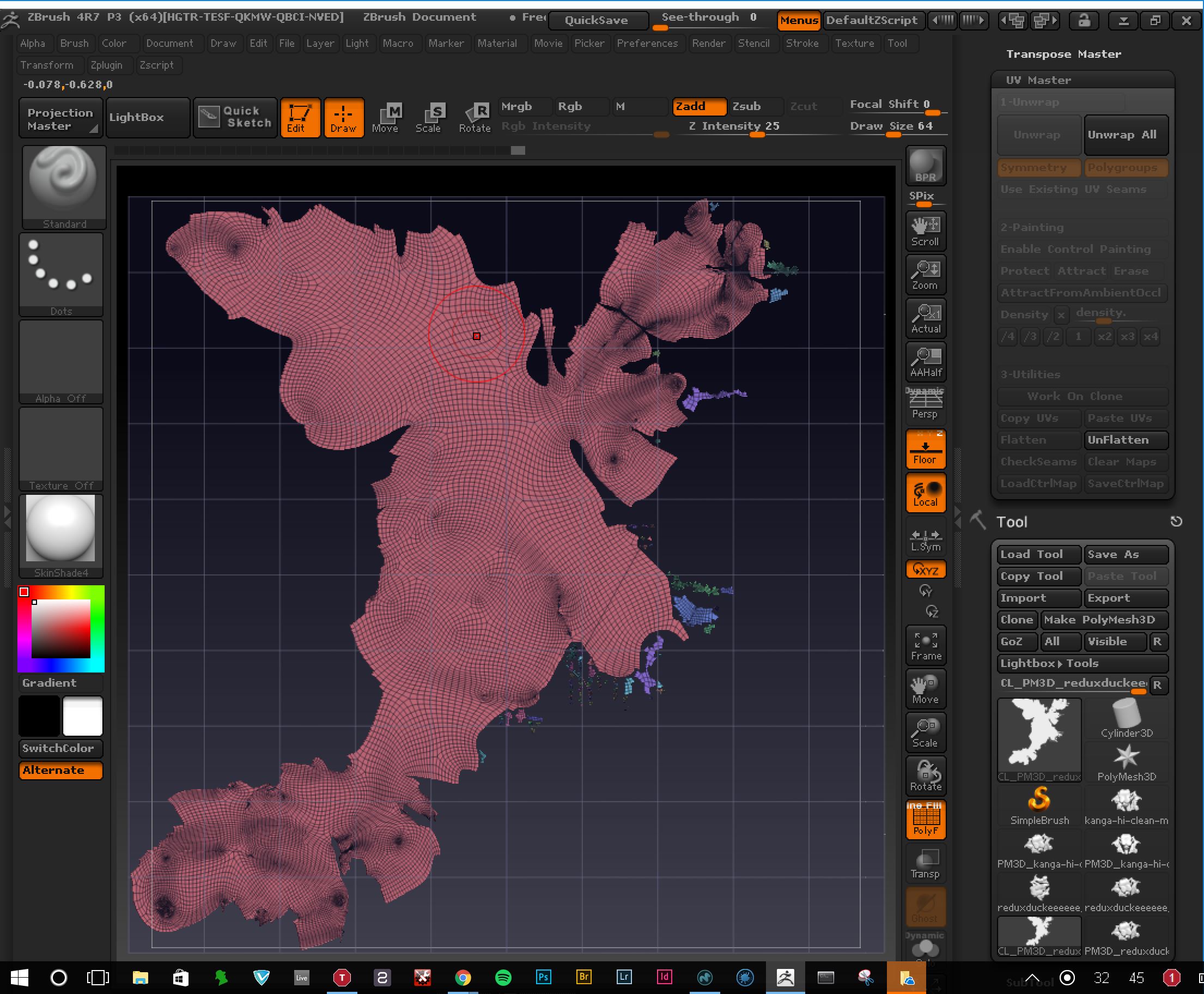Viewport: 1204px width, 994px height.
Task: Open the Brush menu
Action: pos(75,43)
